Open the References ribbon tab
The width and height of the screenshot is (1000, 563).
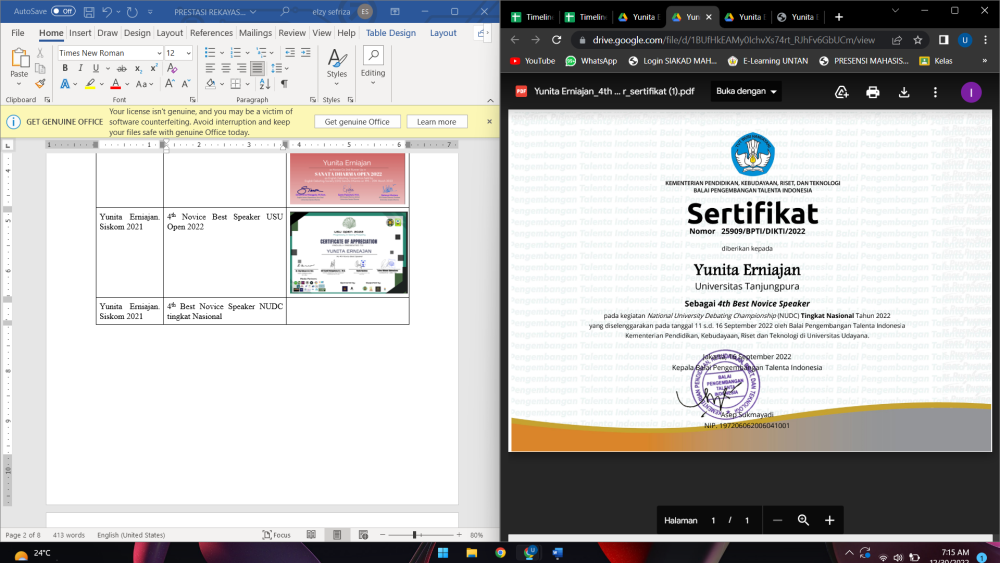(211, 33)
